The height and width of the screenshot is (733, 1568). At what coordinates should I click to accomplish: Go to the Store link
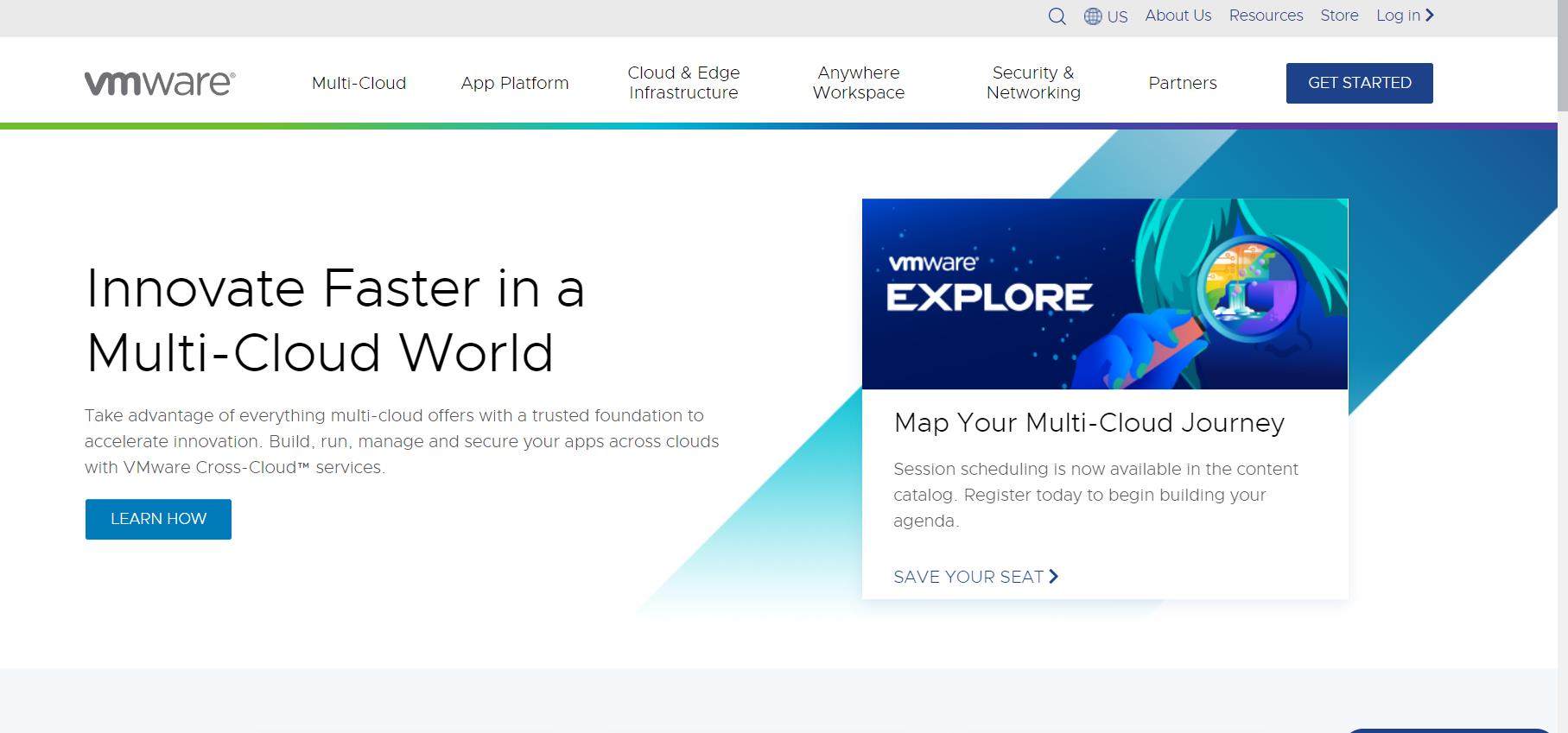pos(1339,16)
